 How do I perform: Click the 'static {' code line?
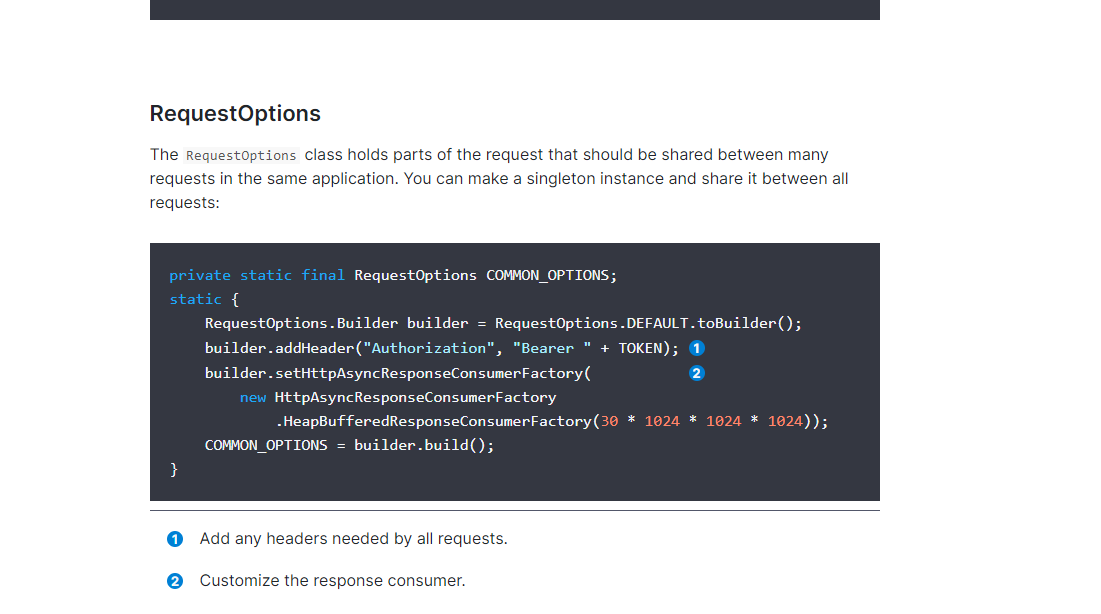tap(204, 299)
